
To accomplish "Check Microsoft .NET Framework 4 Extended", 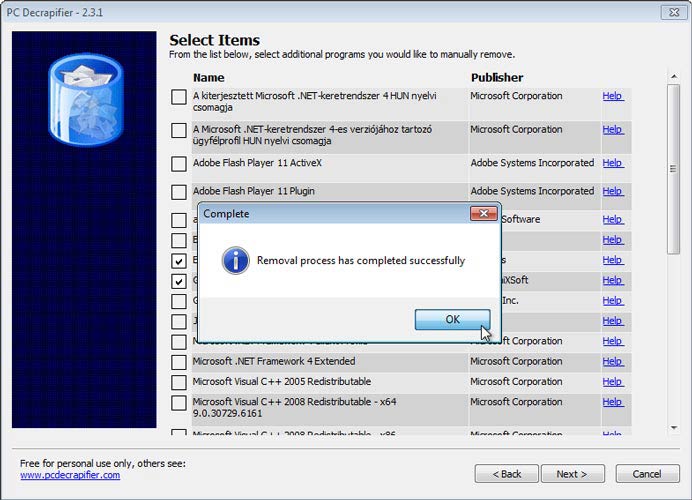I will [x=179, y=362].
